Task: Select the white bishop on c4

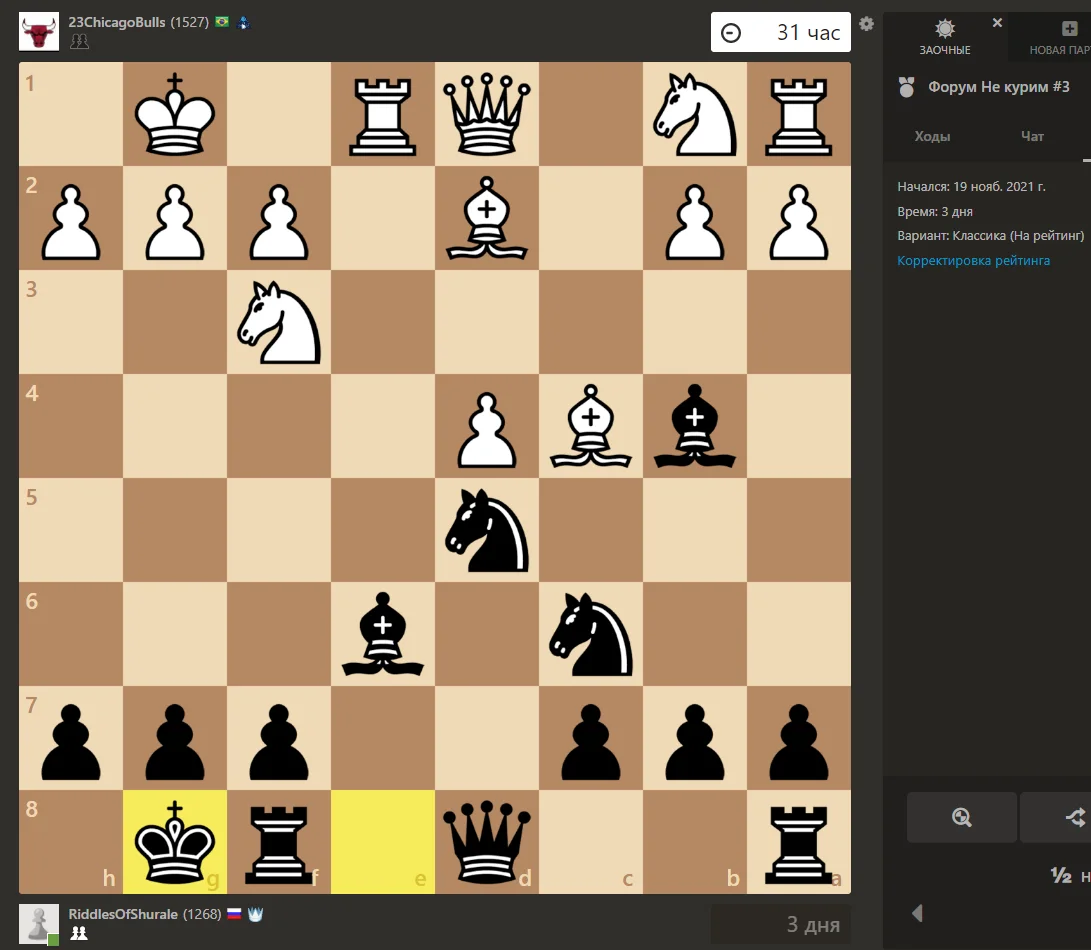Action: click(591, 426)
